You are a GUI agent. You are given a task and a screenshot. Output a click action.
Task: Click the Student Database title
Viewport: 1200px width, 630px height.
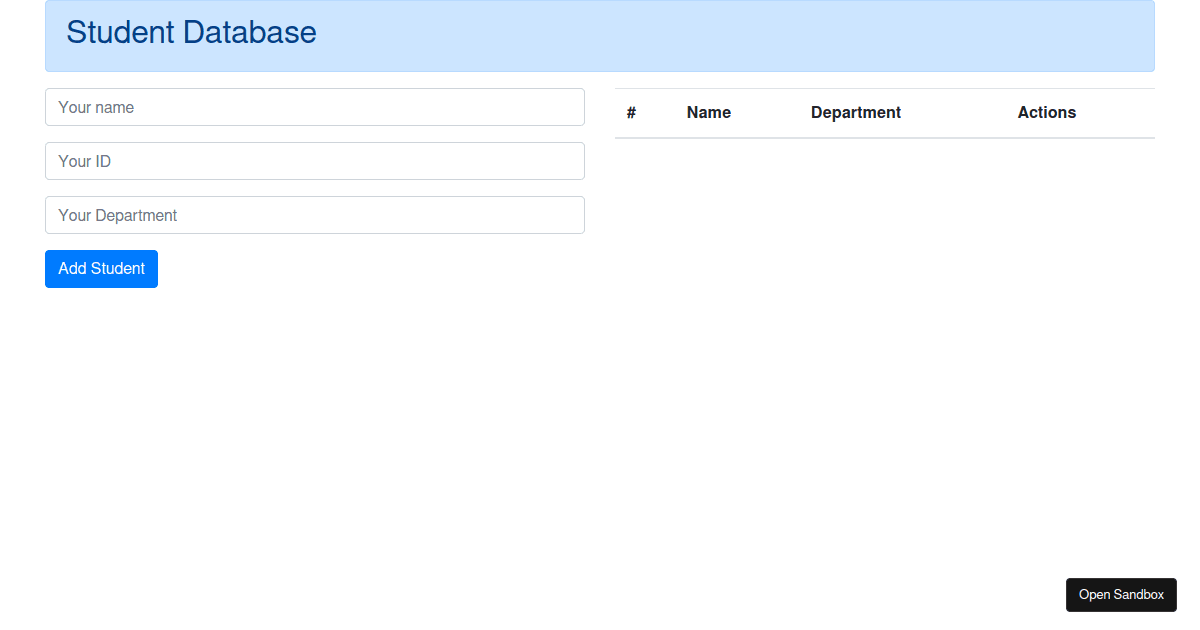190,32
